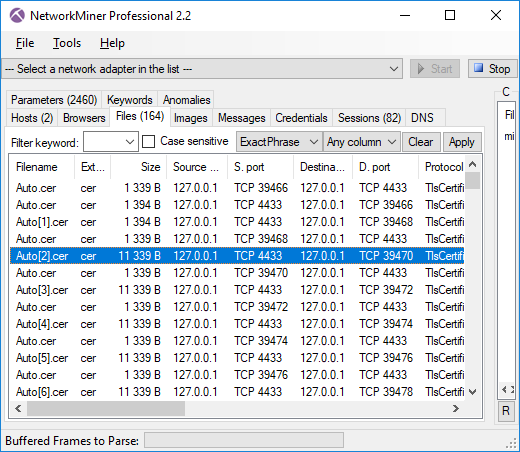Viewport: 520px width, 452px height.
Task: Select the highlighted Auto[2].cer file row
Action: coord(237,256)
